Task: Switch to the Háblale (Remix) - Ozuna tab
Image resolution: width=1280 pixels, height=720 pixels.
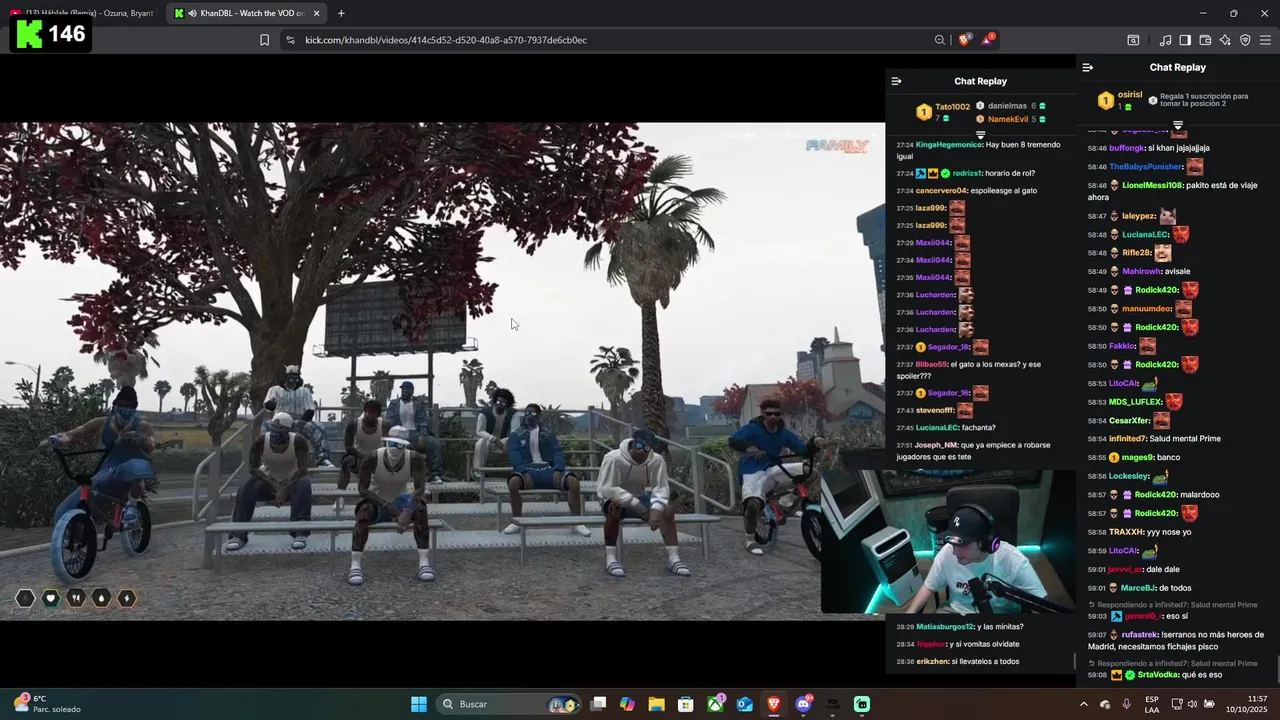Action: pos(84,13)
